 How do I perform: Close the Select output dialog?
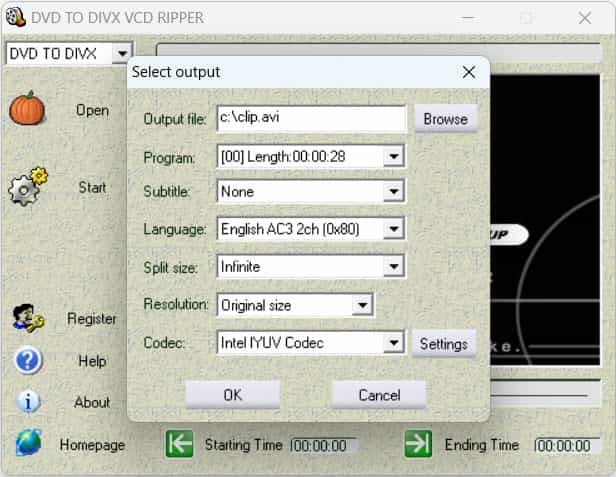[469, 72]
